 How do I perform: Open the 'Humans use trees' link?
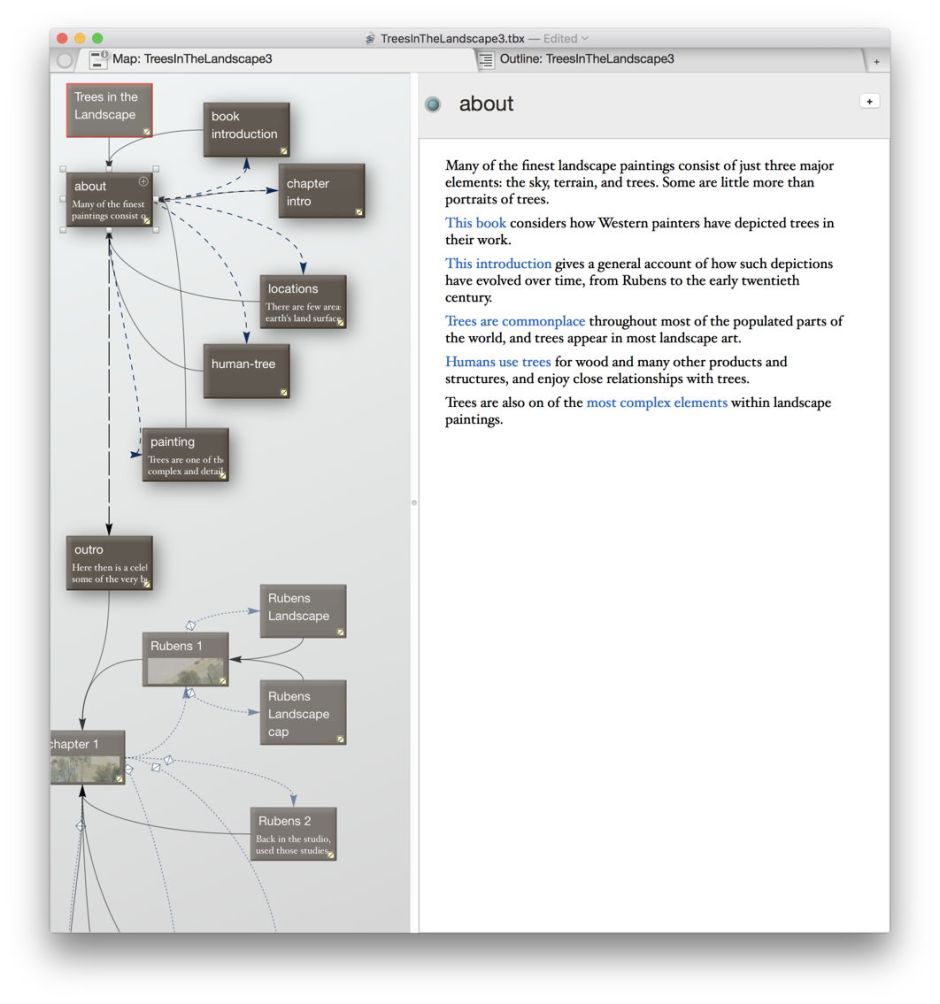pyautogui.click(x=497, y=361)
